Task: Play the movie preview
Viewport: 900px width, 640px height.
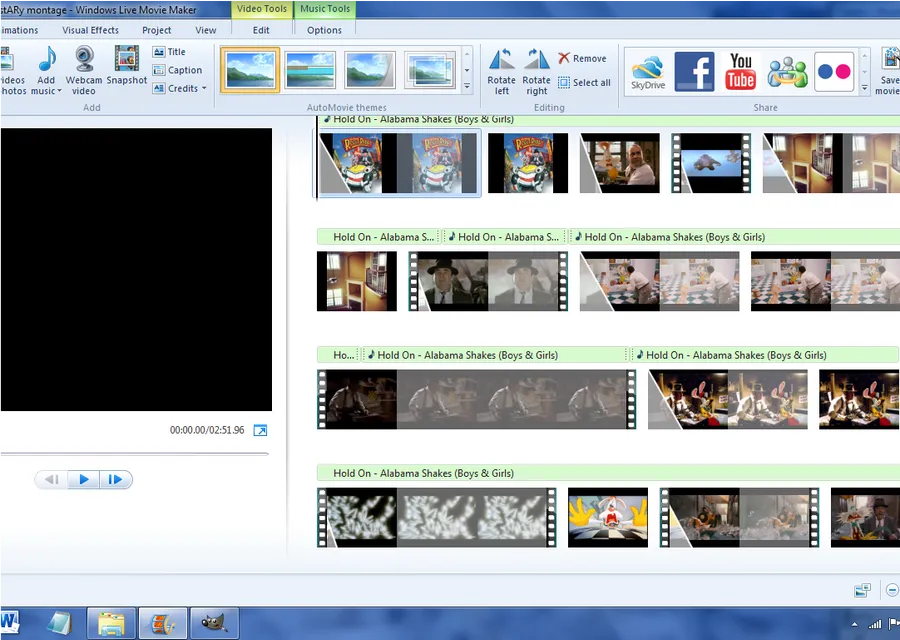Action: tap(84, 479)
